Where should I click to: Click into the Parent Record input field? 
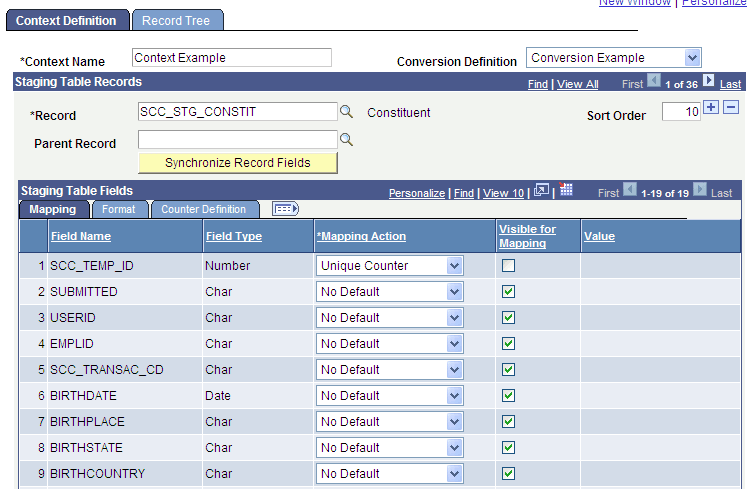(238, 140)
